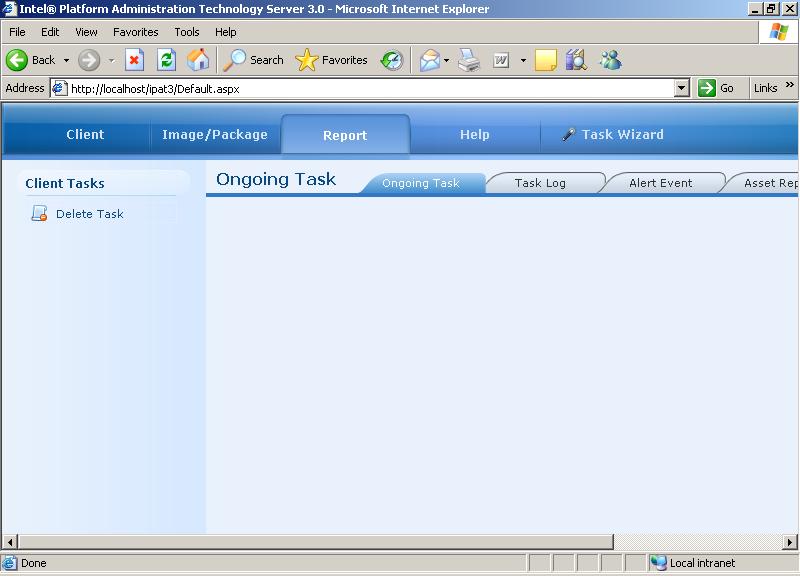This screenshot has width=800, height=576.
Task: Refresh the page using the toolbar icon
Action: click(167, 60)
